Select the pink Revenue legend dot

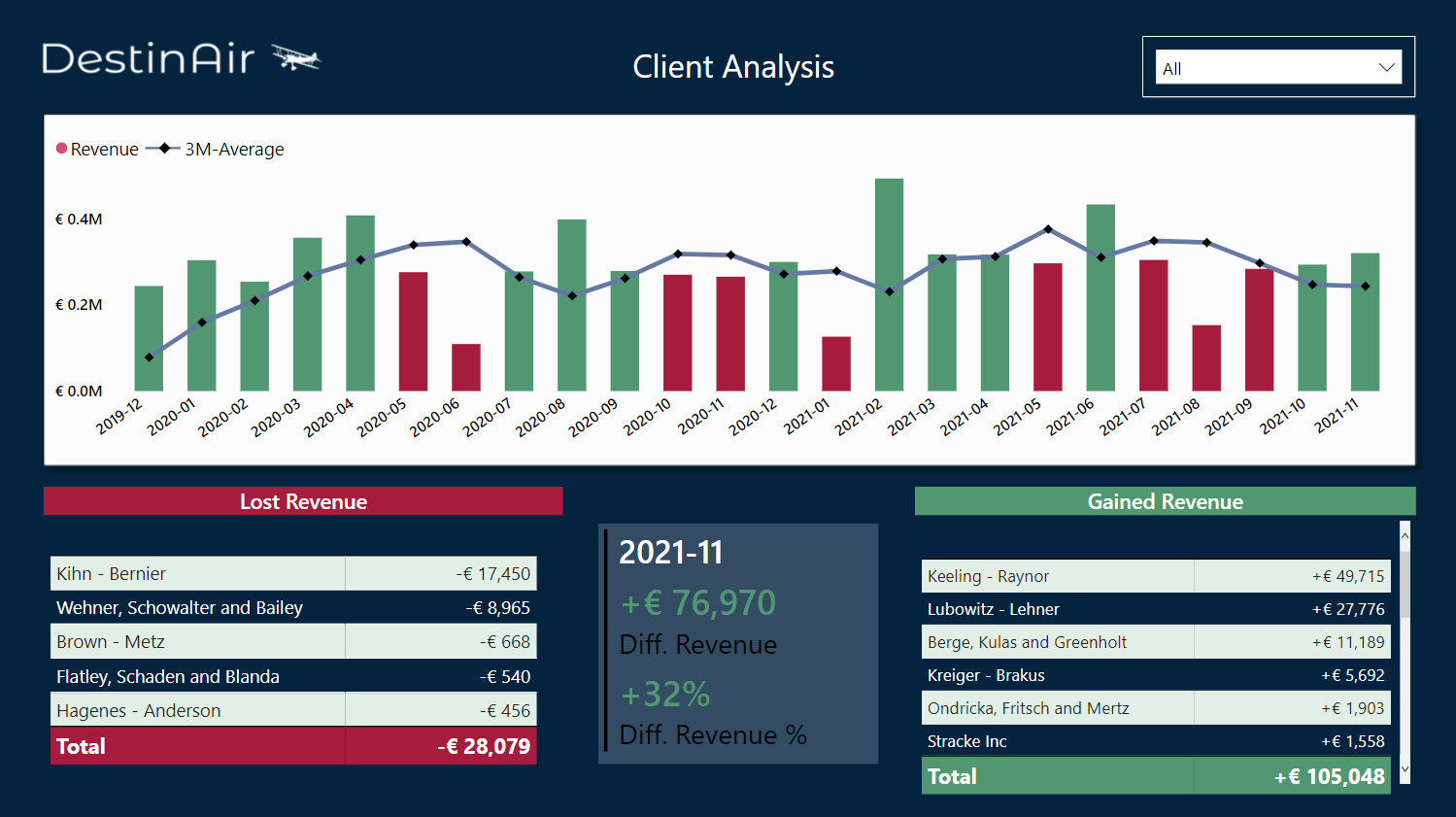coord(61,149)
